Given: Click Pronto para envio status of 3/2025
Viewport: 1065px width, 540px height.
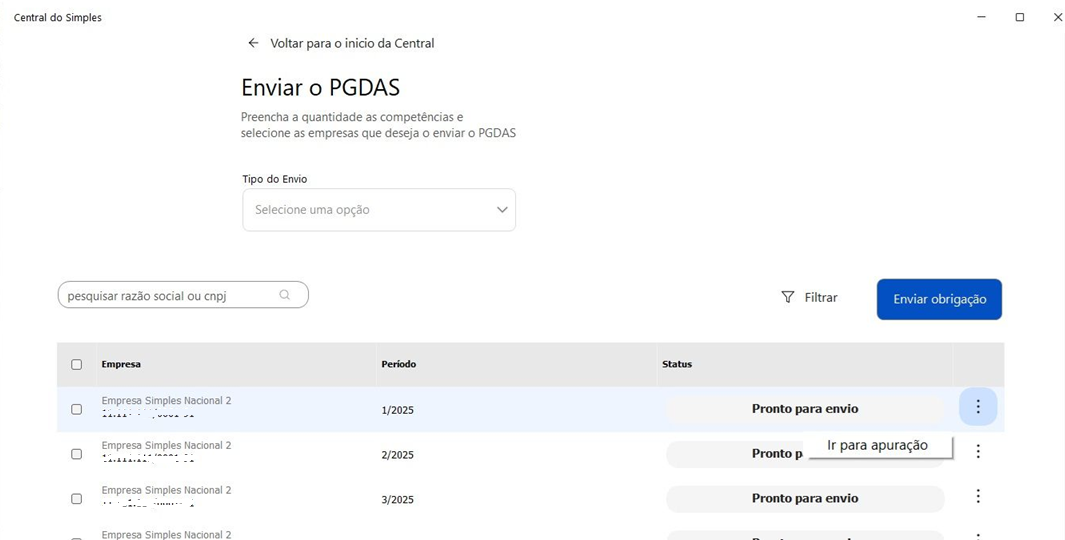Looking at the screenshot, I should 805,499.
